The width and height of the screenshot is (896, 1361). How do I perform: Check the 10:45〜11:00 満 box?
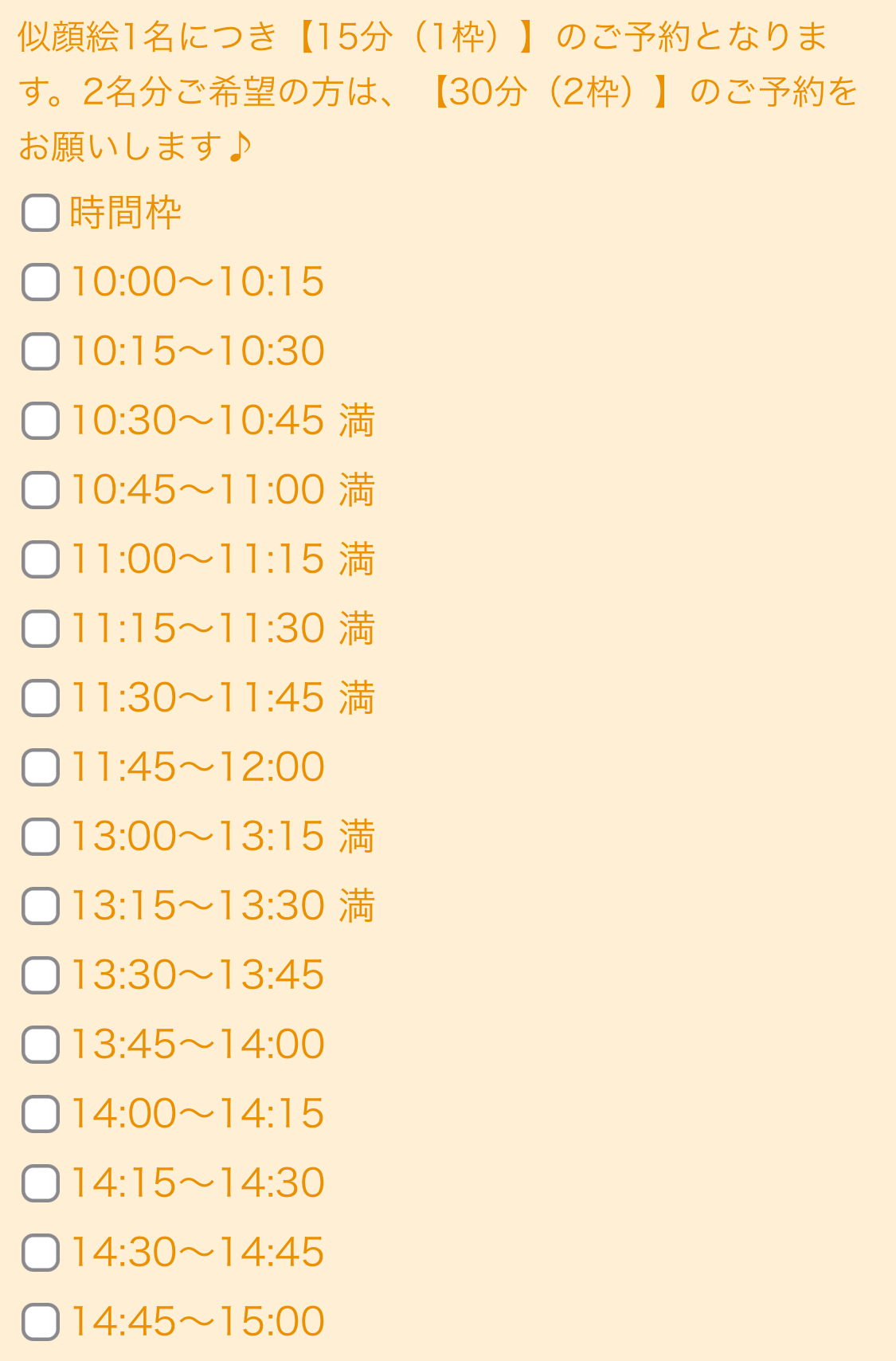tap(41, 490)
